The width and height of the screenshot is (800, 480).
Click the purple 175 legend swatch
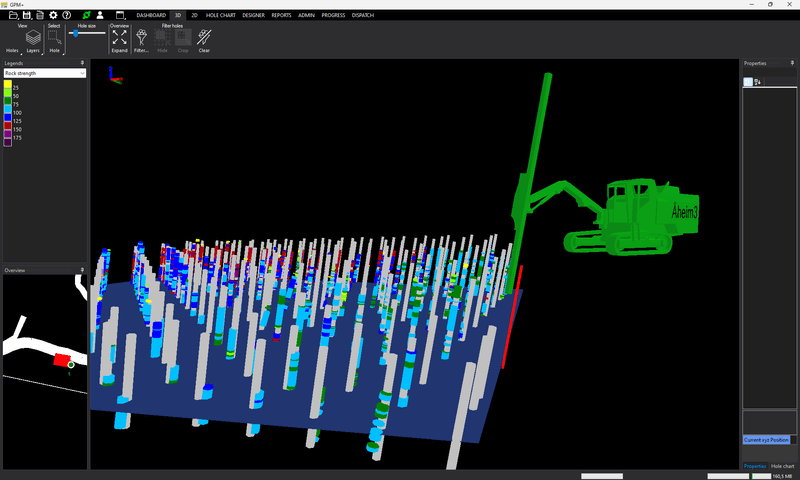tap(8, 134)
